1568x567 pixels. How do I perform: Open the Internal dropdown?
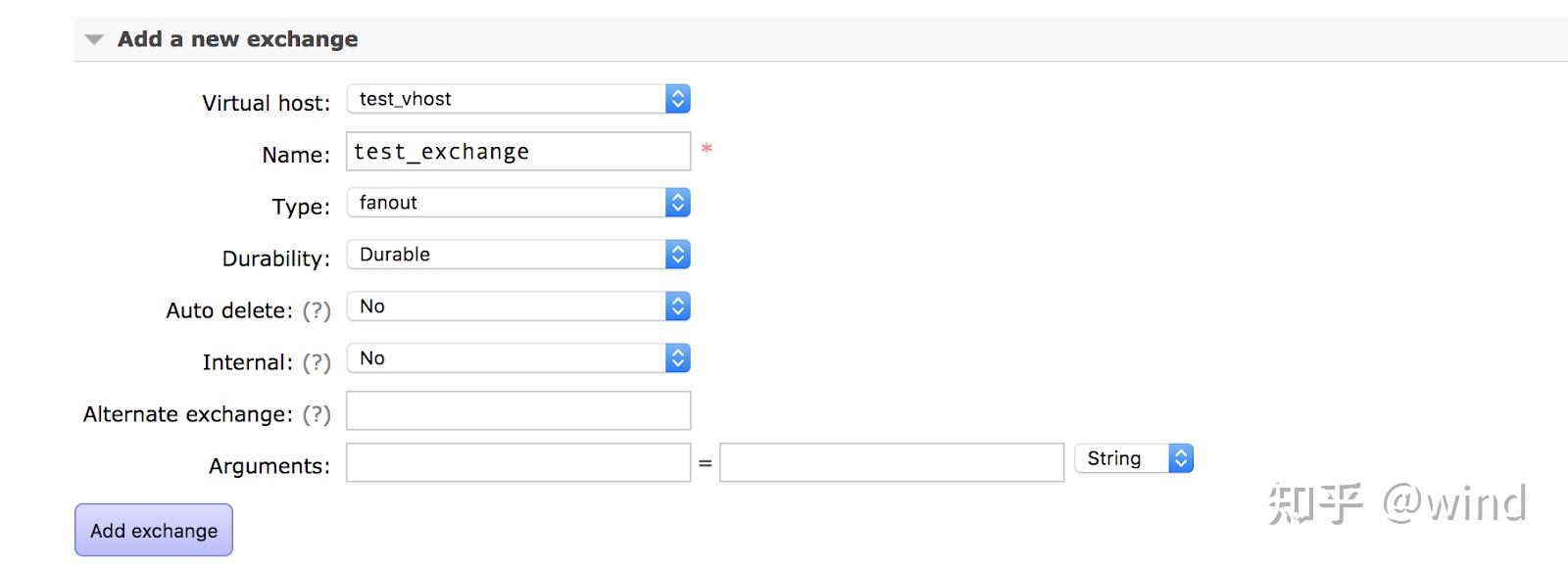click(x=517, y=358)
